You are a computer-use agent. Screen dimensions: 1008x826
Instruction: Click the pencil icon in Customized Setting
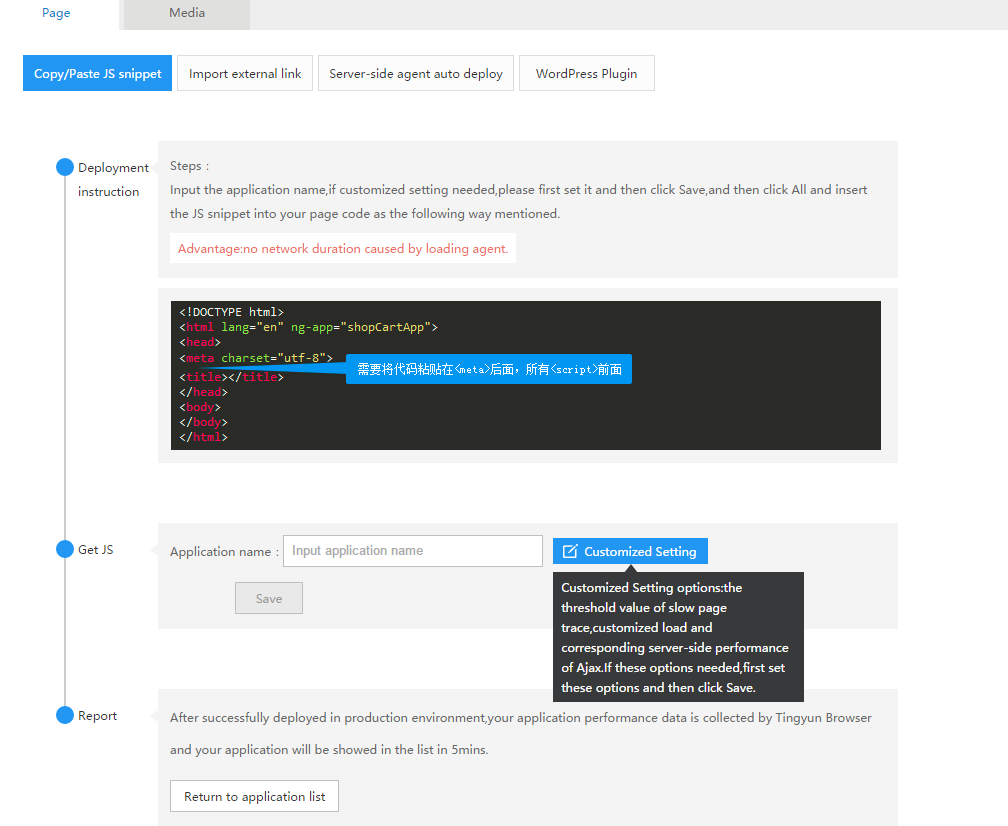point(570,551)
